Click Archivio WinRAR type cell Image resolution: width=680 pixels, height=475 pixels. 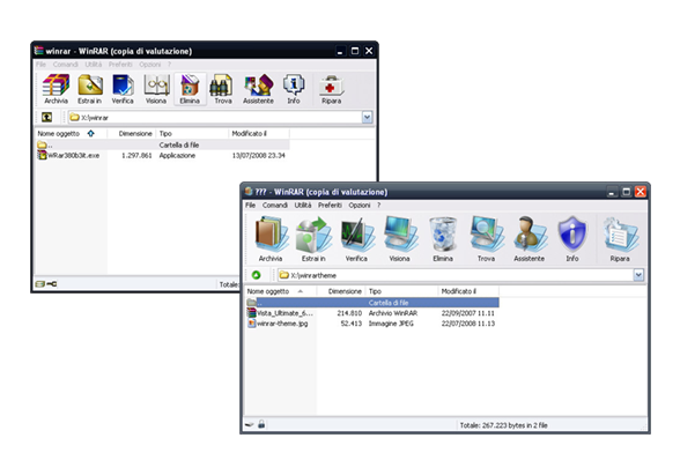(393, 313)
